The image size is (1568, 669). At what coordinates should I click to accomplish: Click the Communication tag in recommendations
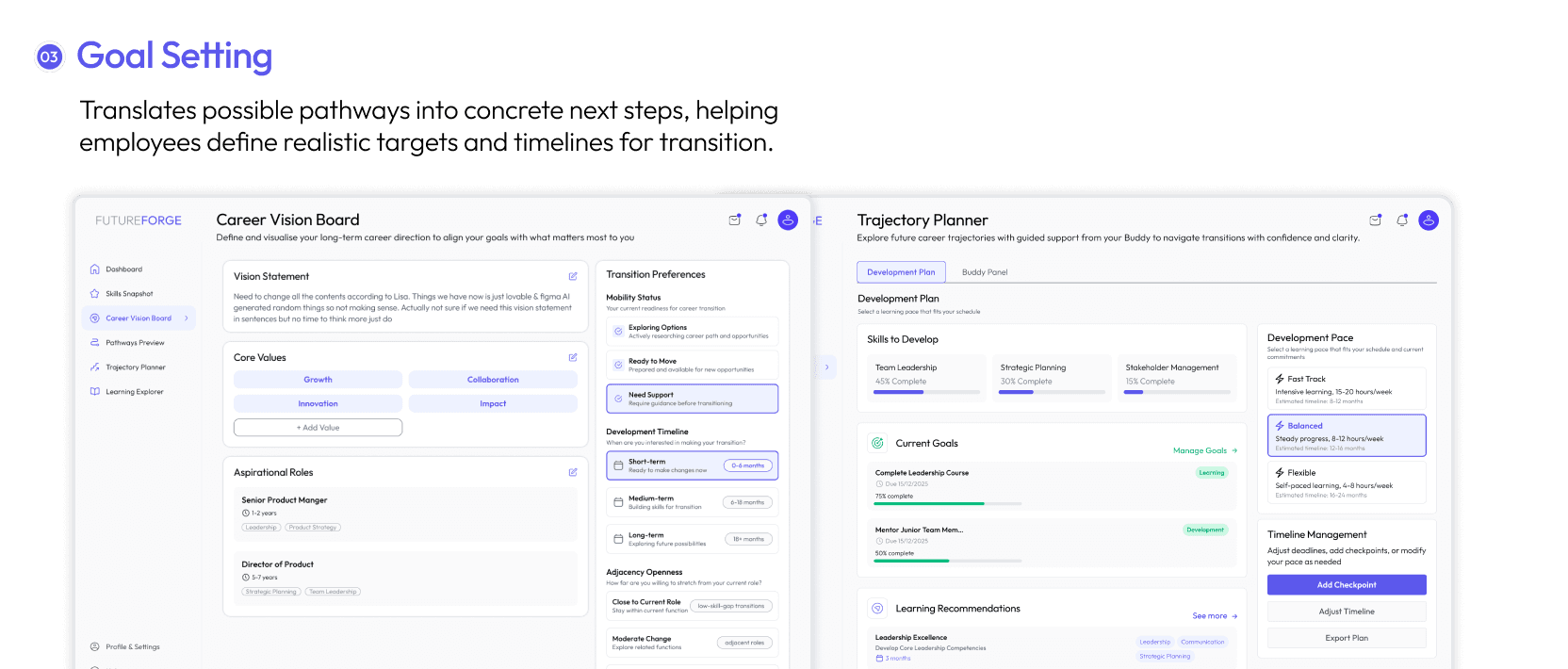[x=1202, y=642]
